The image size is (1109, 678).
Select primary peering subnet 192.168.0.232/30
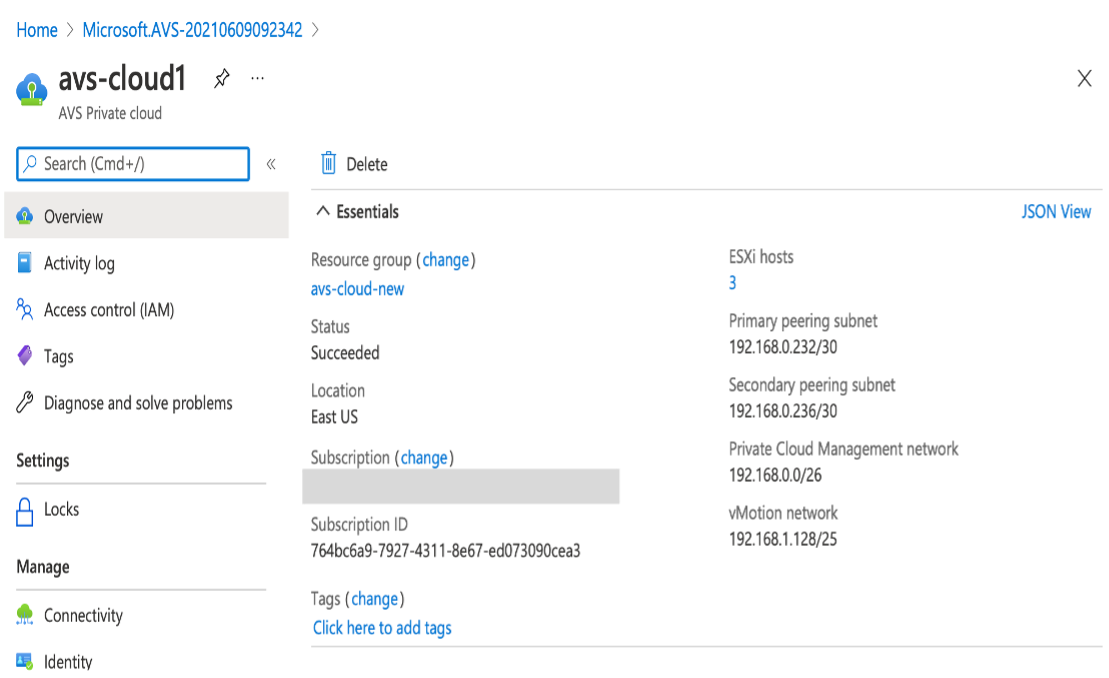tap(783, 347)
